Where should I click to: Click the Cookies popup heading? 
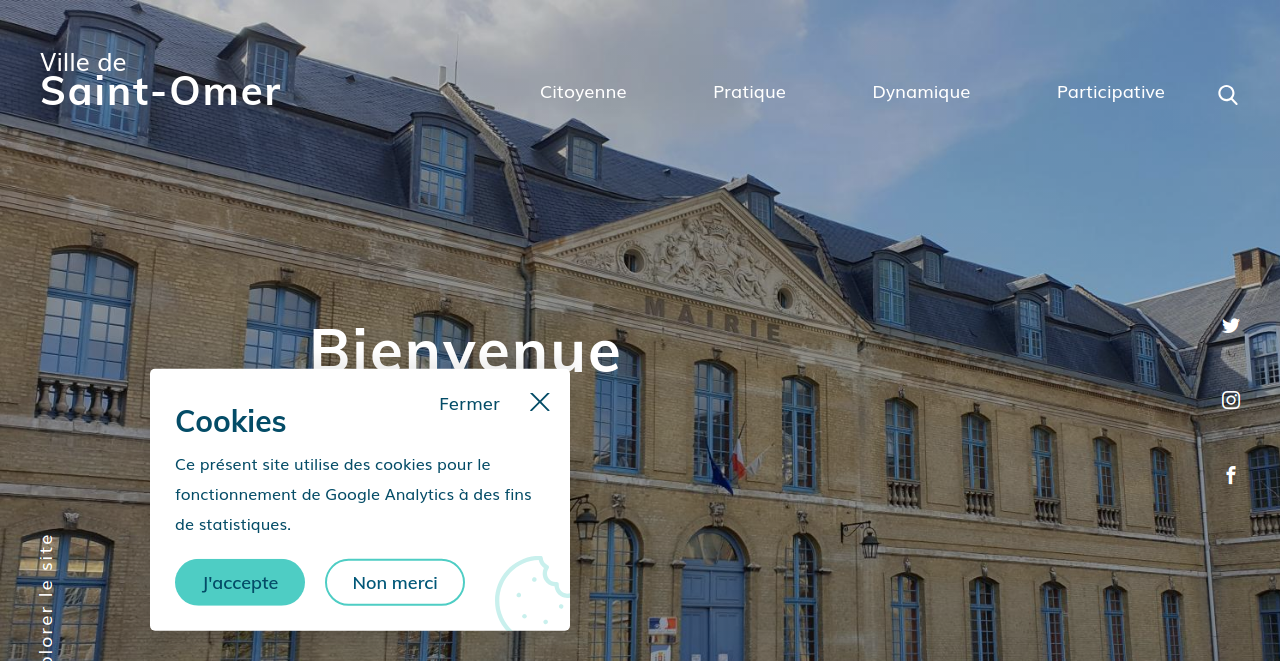(231, 421)
